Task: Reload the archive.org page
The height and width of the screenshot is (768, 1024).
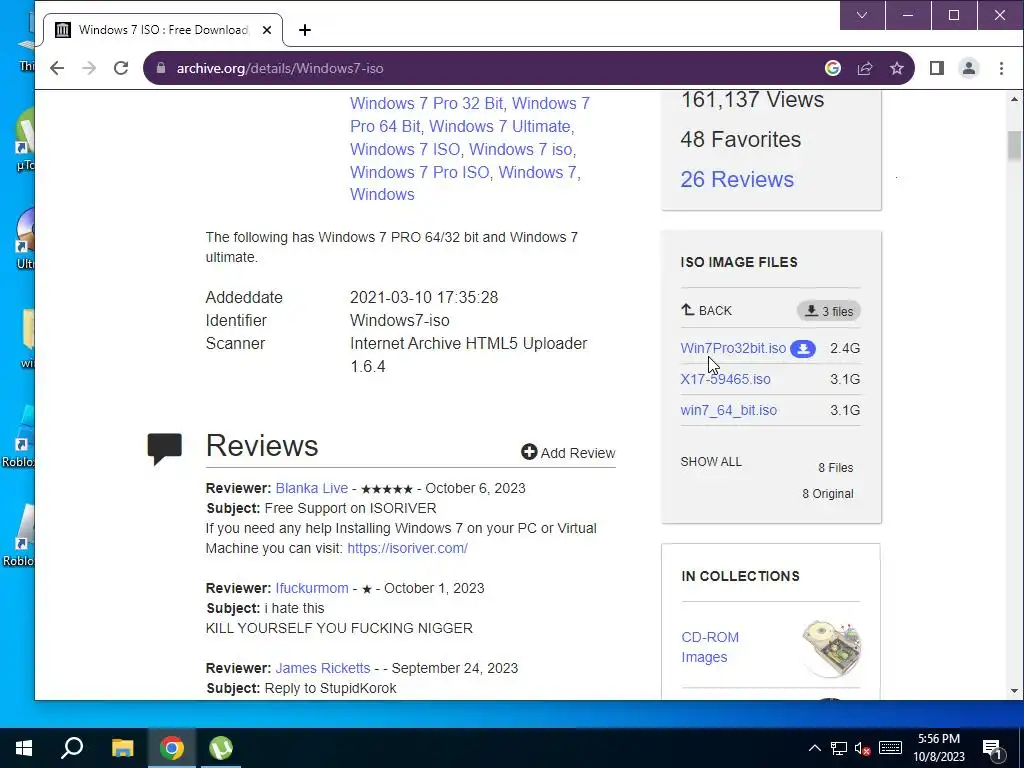Action: tap(121, 68)
